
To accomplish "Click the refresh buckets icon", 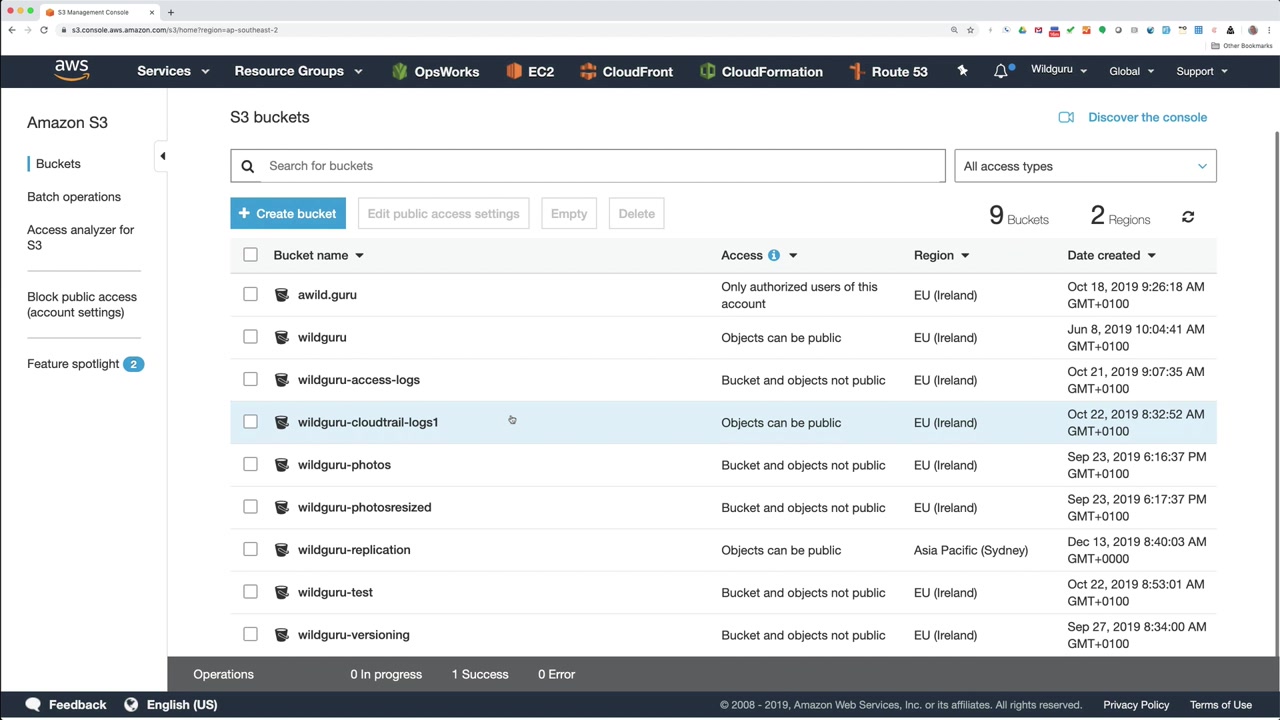I will (1188, 217).
